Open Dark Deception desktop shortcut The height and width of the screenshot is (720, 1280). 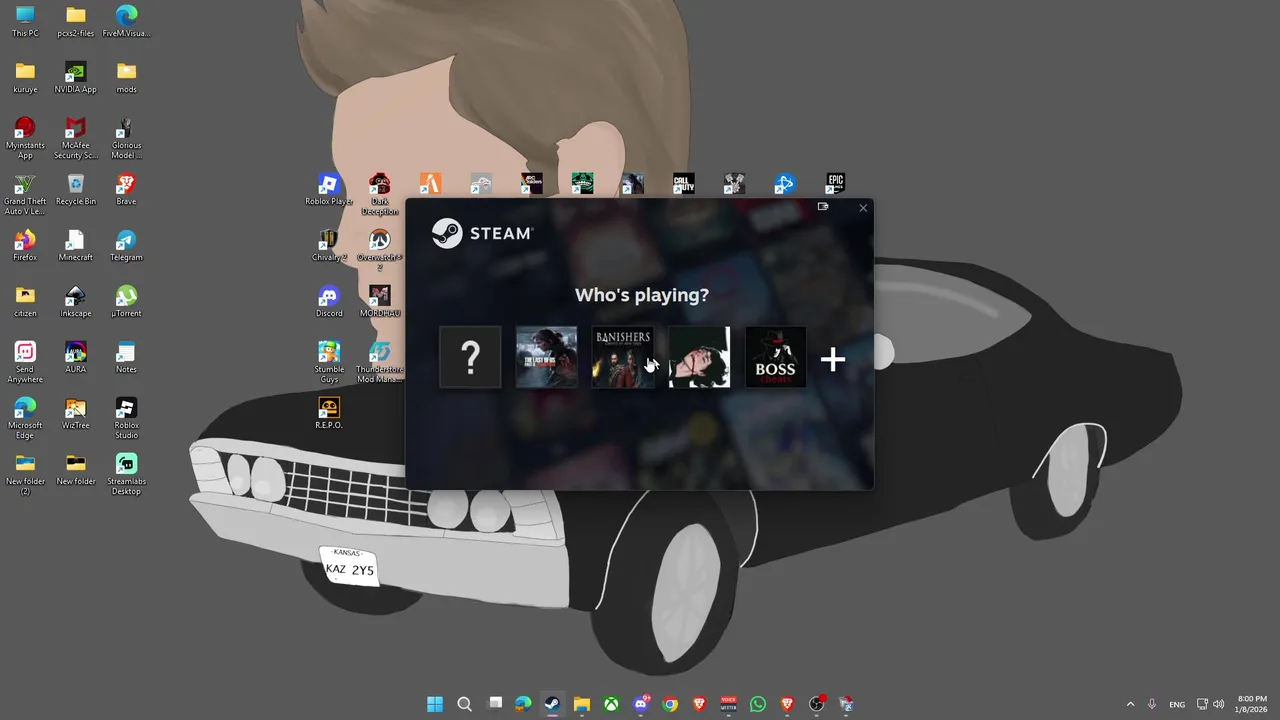379,194
